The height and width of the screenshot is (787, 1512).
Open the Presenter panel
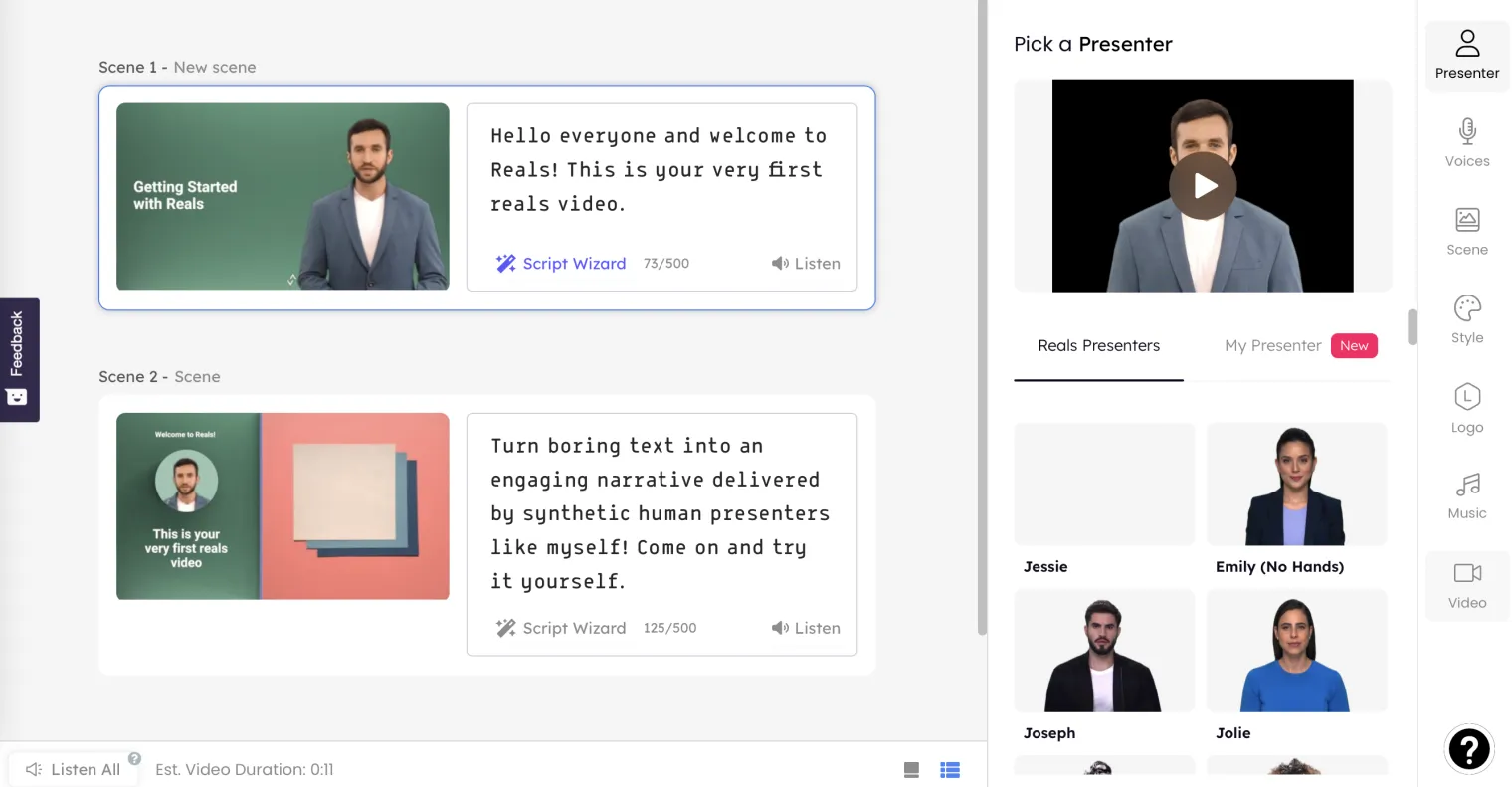click(1467, 56)
